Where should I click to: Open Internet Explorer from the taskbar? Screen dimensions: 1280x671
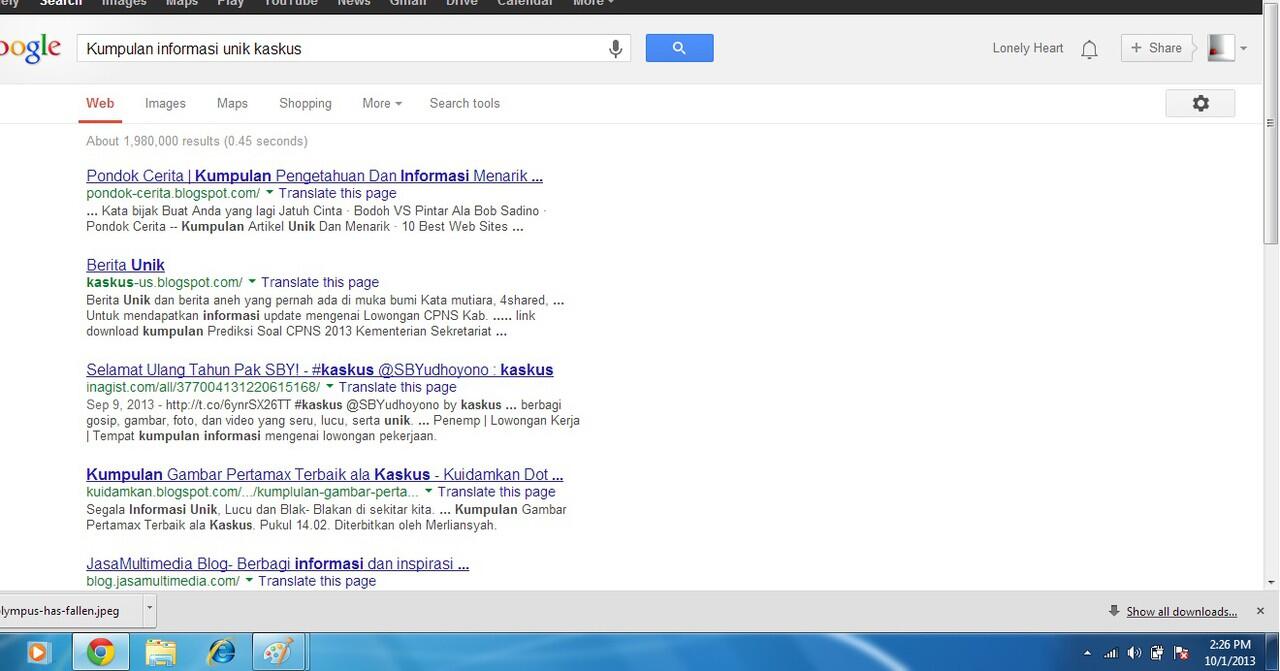click(x=220, y=653)
